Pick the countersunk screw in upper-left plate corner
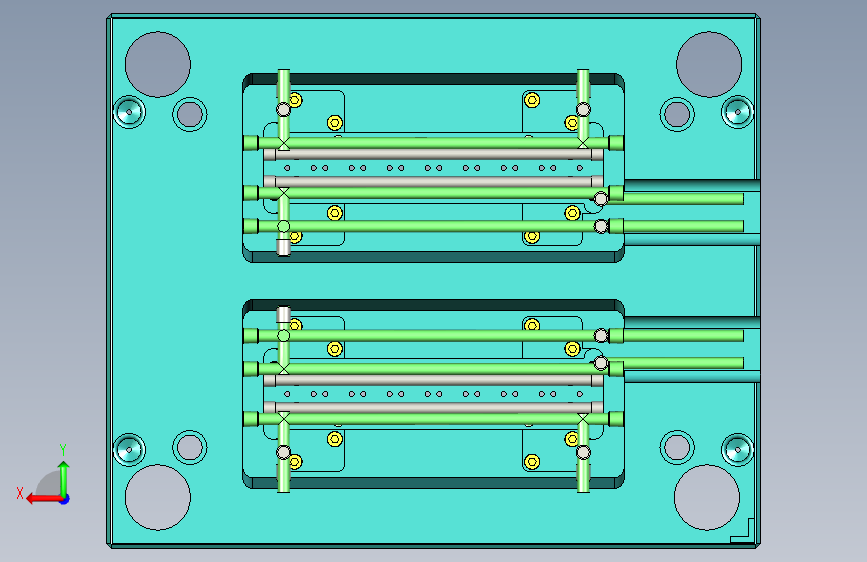Image resolution: width=867 pixels, height=562 pixels. (x=129, y=112)
